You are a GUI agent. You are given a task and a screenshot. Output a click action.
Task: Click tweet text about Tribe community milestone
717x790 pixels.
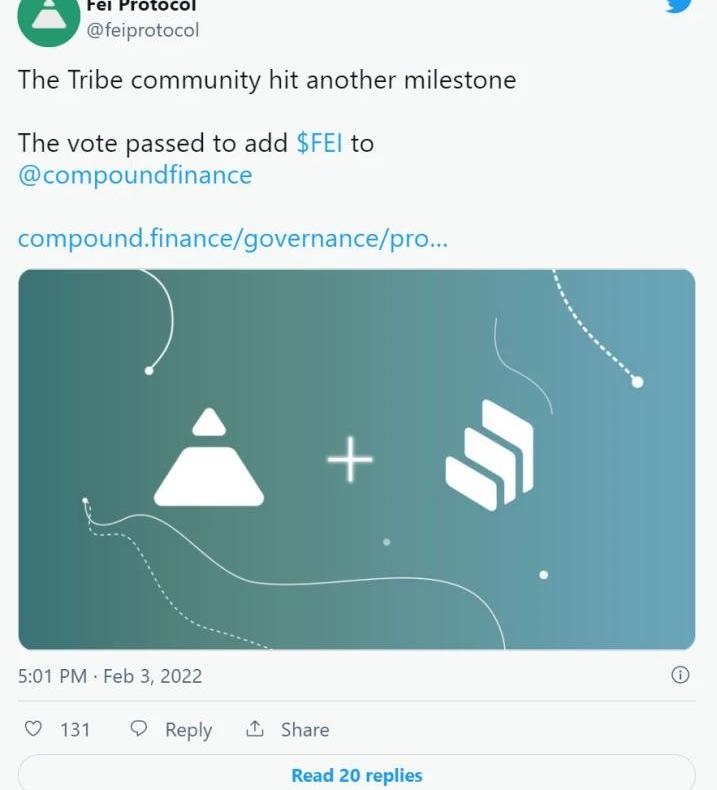click(x=267, y=80)
